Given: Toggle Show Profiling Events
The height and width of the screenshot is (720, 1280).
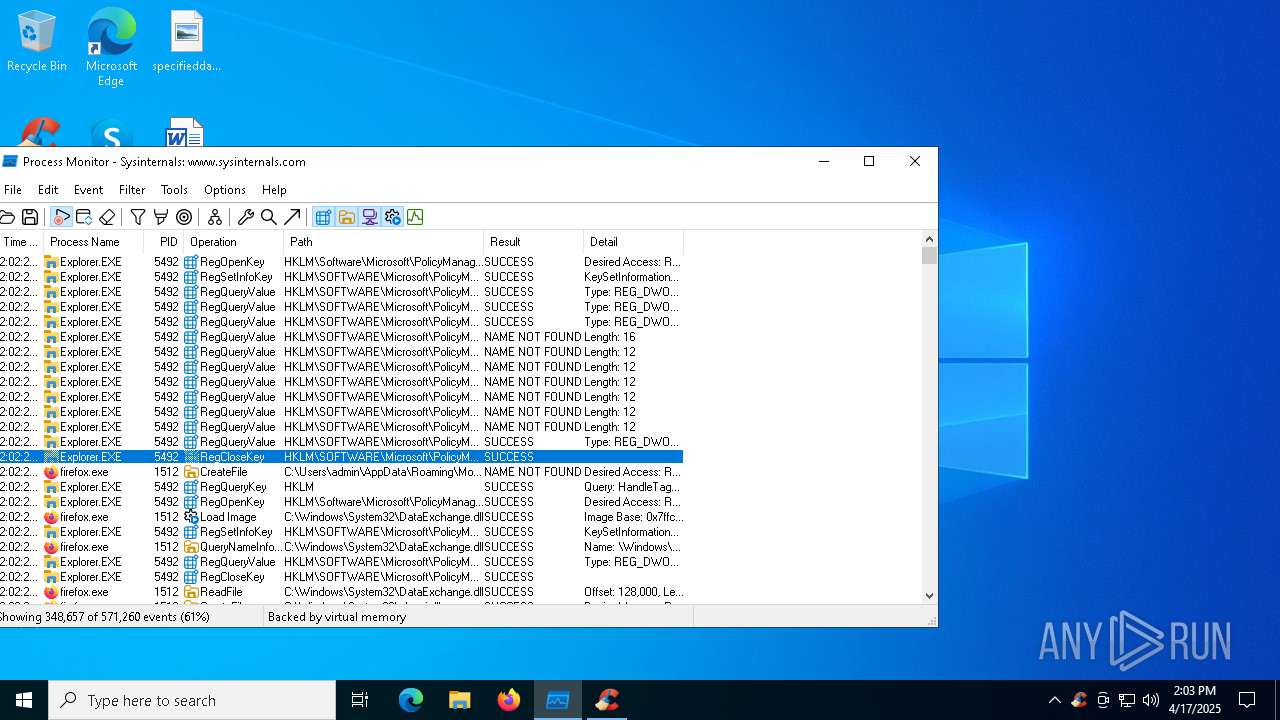Looking at the screenshot, I should point(415,217).
